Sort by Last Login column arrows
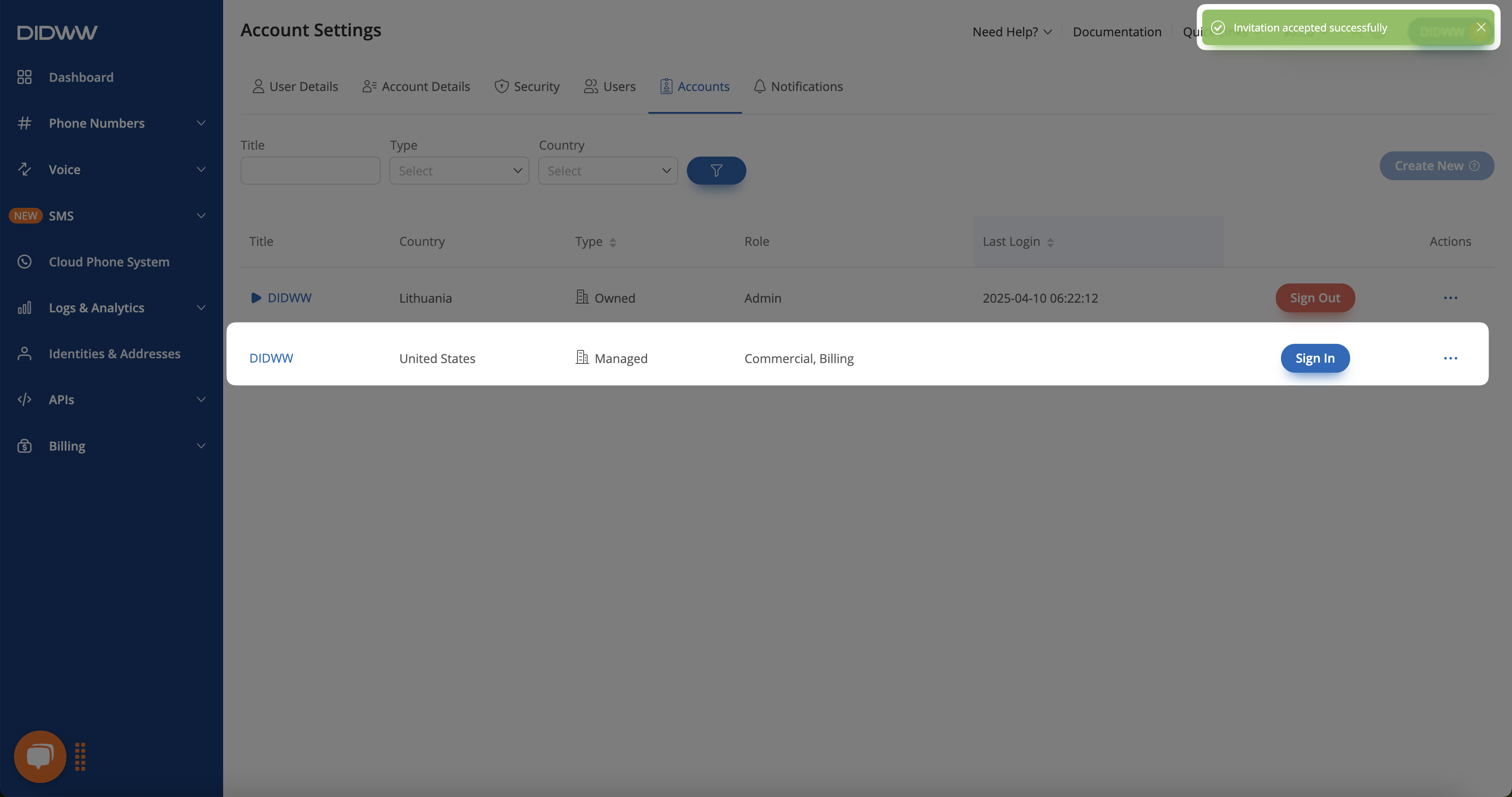 coord(1050,242)
